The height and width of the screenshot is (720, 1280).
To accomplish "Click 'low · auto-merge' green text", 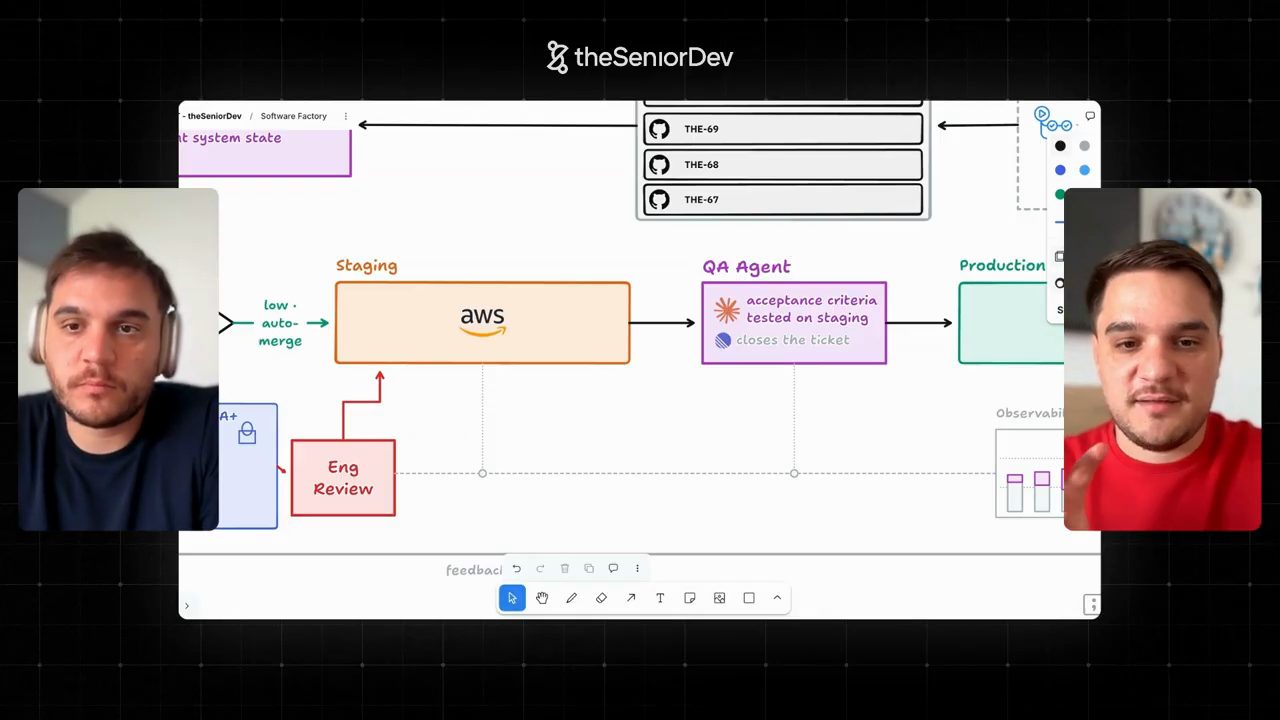I will click(x=280, y=323).
